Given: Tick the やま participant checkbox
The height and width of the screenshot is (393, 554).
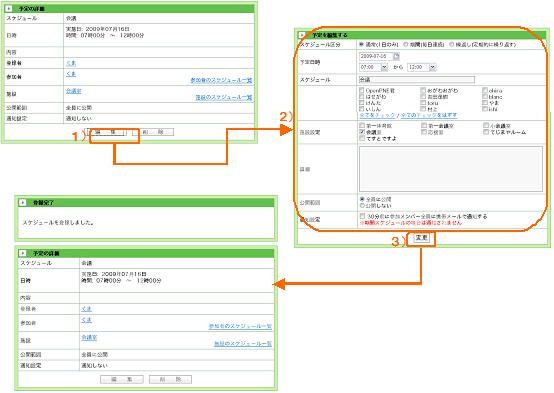Looking at the screenshot, I should (485, 103).
